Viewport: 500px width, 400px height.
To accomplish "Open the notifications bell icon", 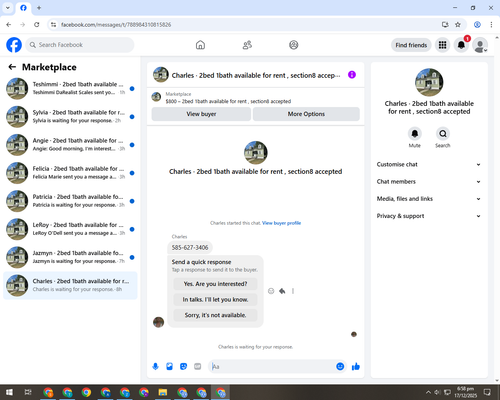I will click(461, 45).
